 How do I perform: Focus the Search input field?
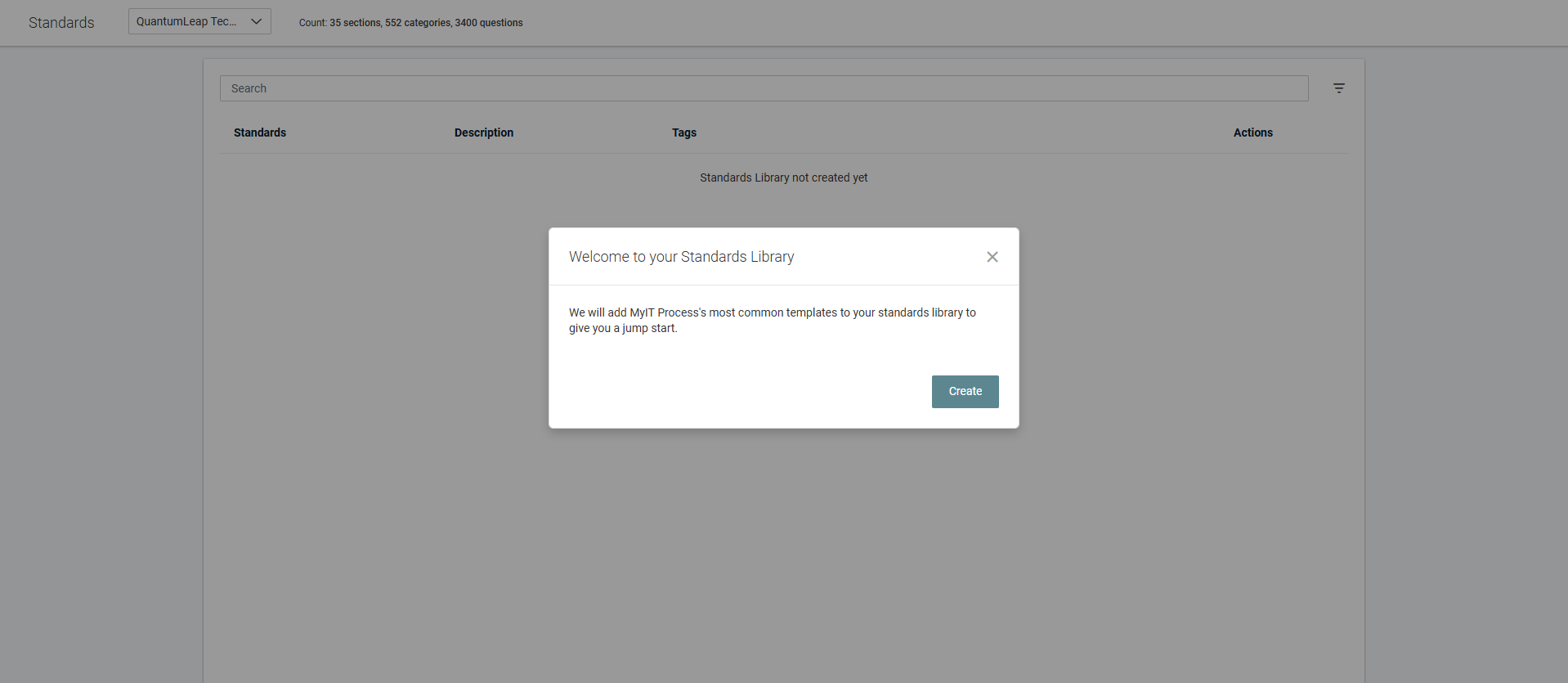763,88
